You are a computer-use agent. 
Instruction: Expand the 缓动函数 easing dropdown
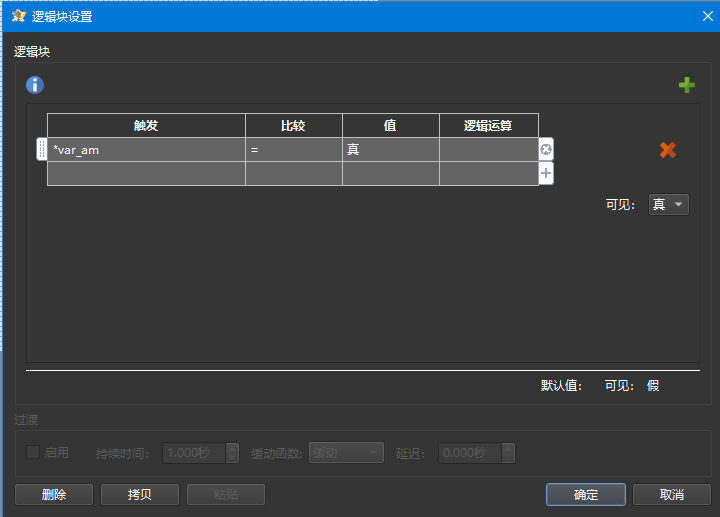pyautogui.click(x=346, y=453)
